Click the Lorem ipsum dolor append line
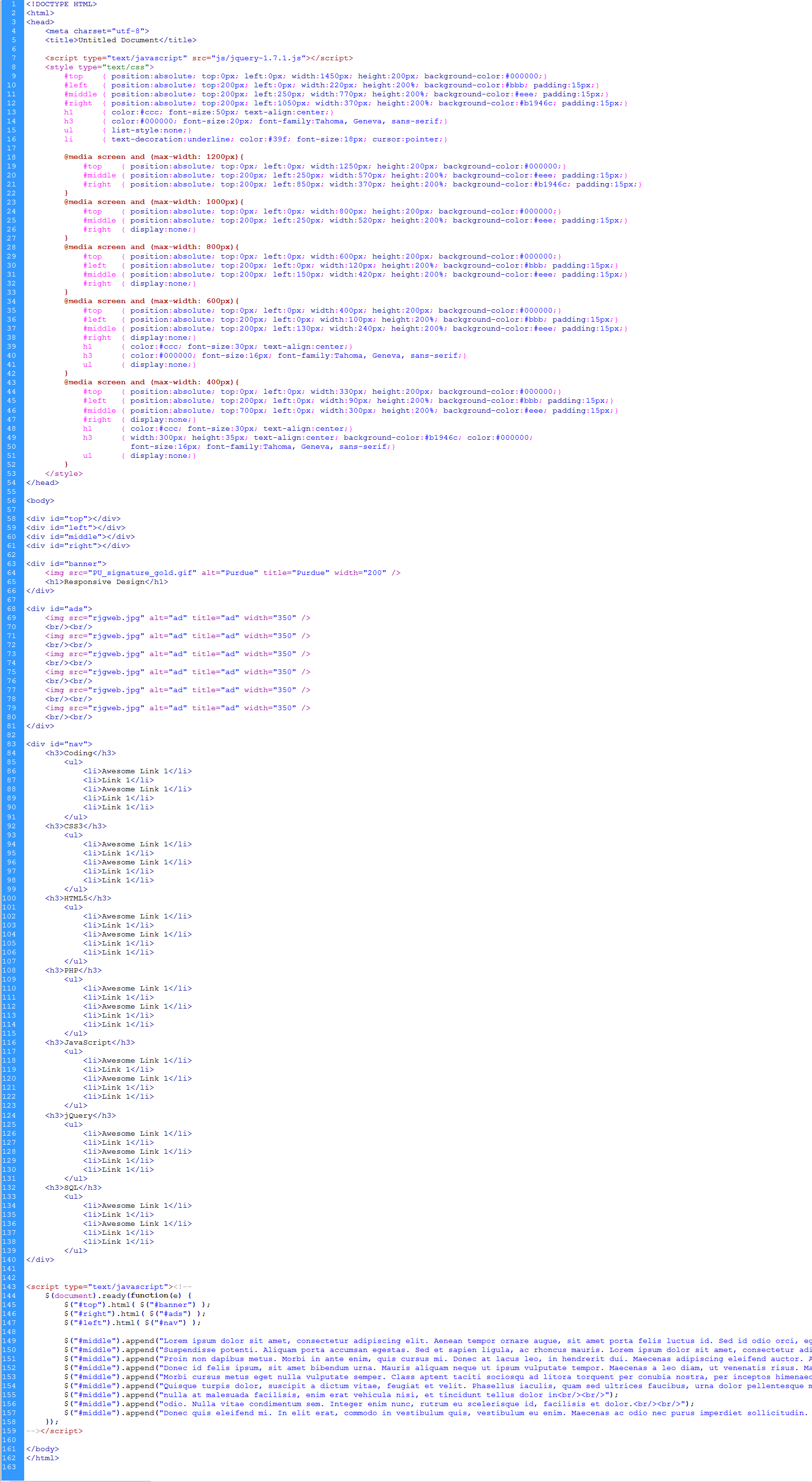The width and height of the screenshot is (812, 1482). point(438,1341)
